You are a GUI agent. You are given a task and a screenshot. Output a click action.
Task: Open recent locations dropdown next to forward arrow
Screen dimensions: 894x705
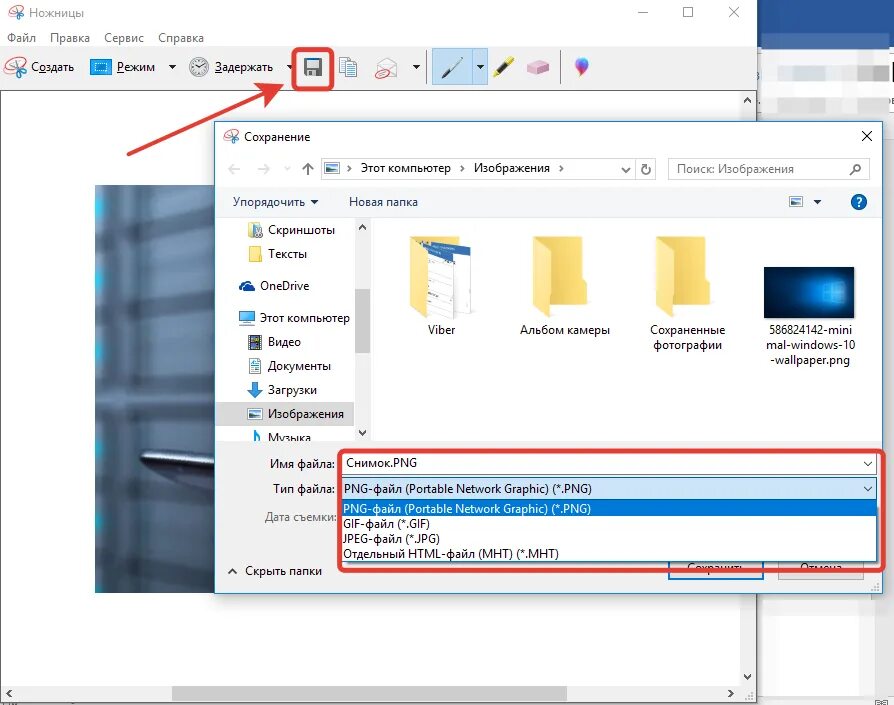(x=287, y=169)
